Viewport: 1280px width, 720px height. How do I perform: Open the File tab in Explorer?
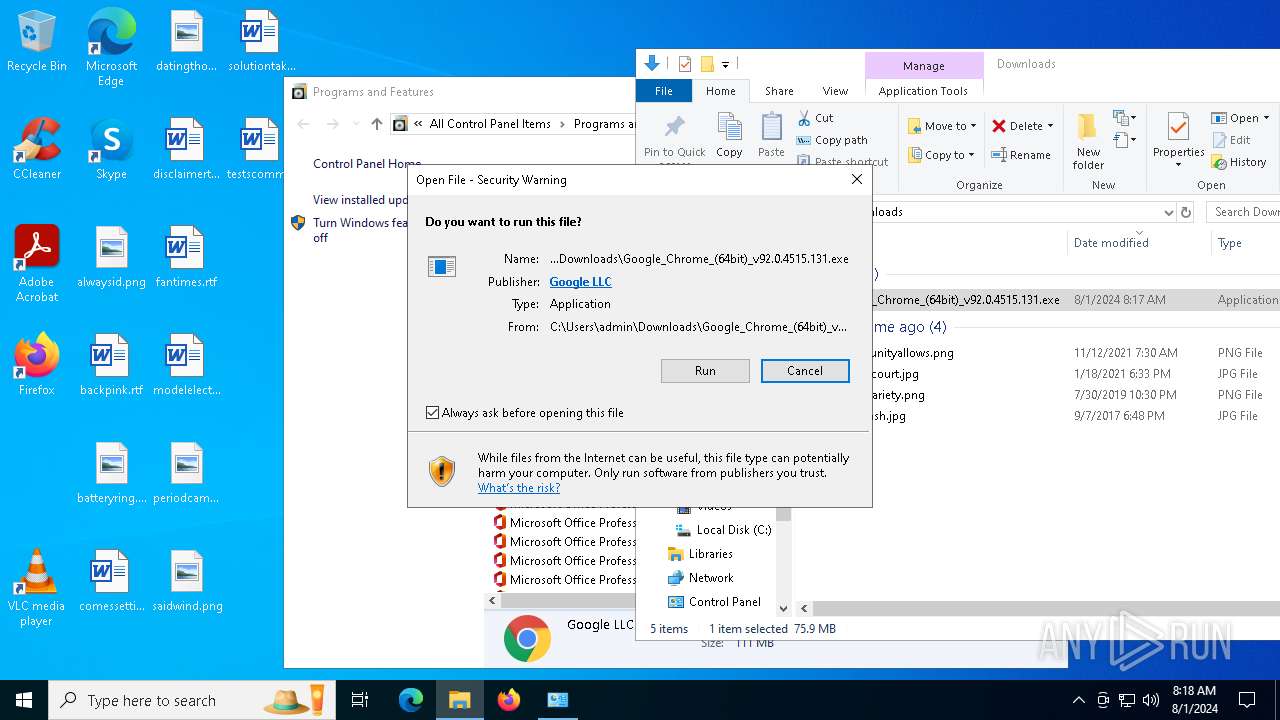663,91
